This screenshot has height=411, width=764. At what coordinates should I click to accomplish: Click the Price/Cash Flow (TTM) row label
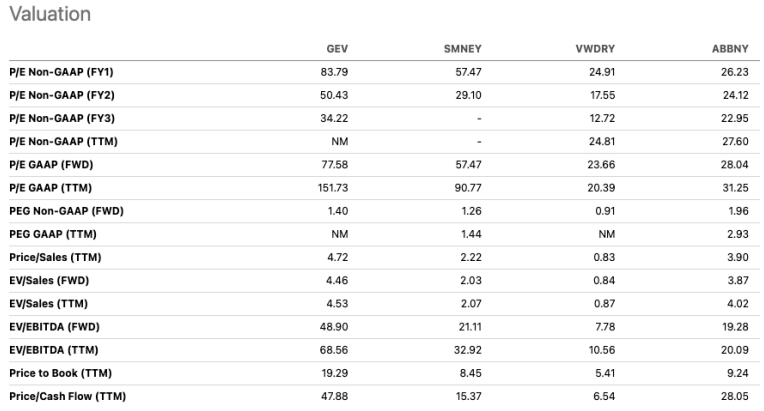point(65,396)
